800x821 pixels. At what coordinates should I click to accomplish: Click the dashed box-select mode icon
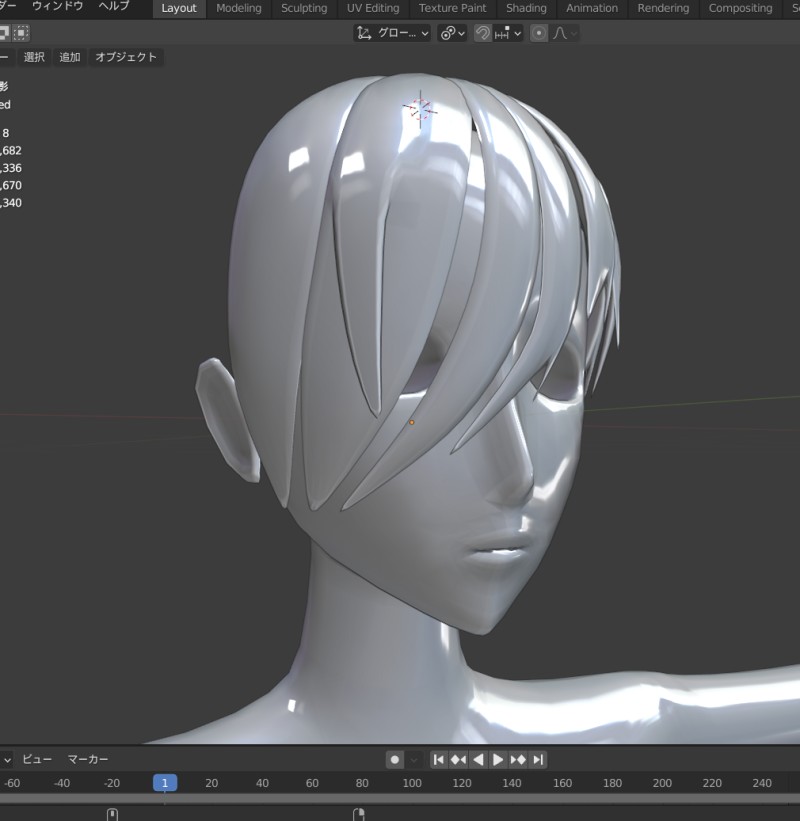click(x=21, y=33)
